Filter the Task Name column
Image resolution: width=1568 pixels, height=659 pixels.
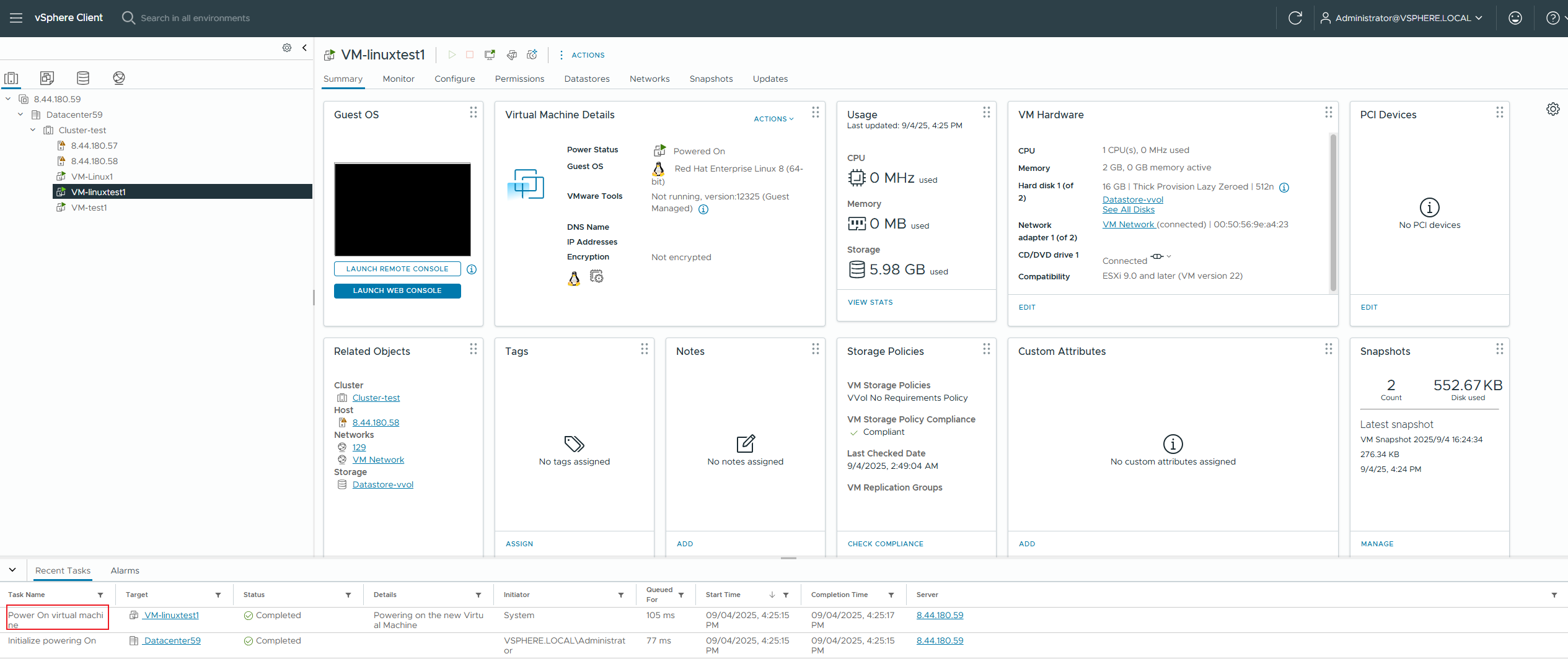point(100,595)
